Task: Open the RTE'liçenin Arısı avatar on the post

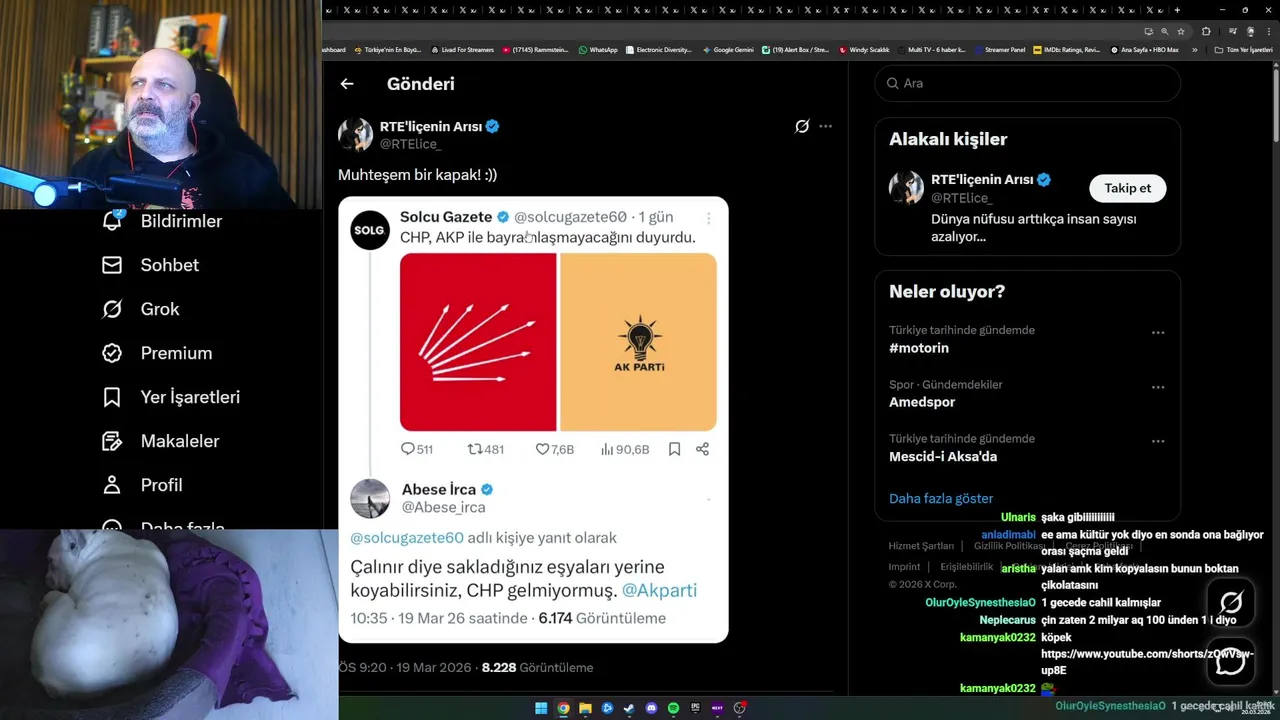Action: click(x=355, y=134)
